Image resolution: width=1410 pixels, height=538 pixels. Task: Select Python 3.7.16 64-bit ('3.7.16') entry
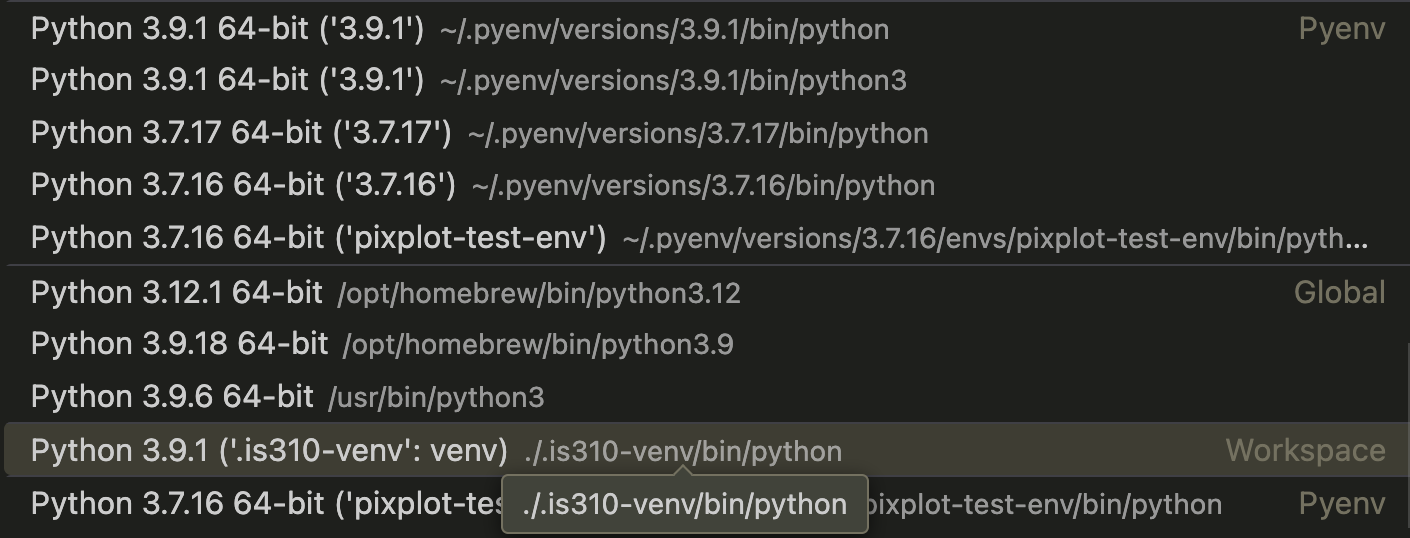click(243, 185)
